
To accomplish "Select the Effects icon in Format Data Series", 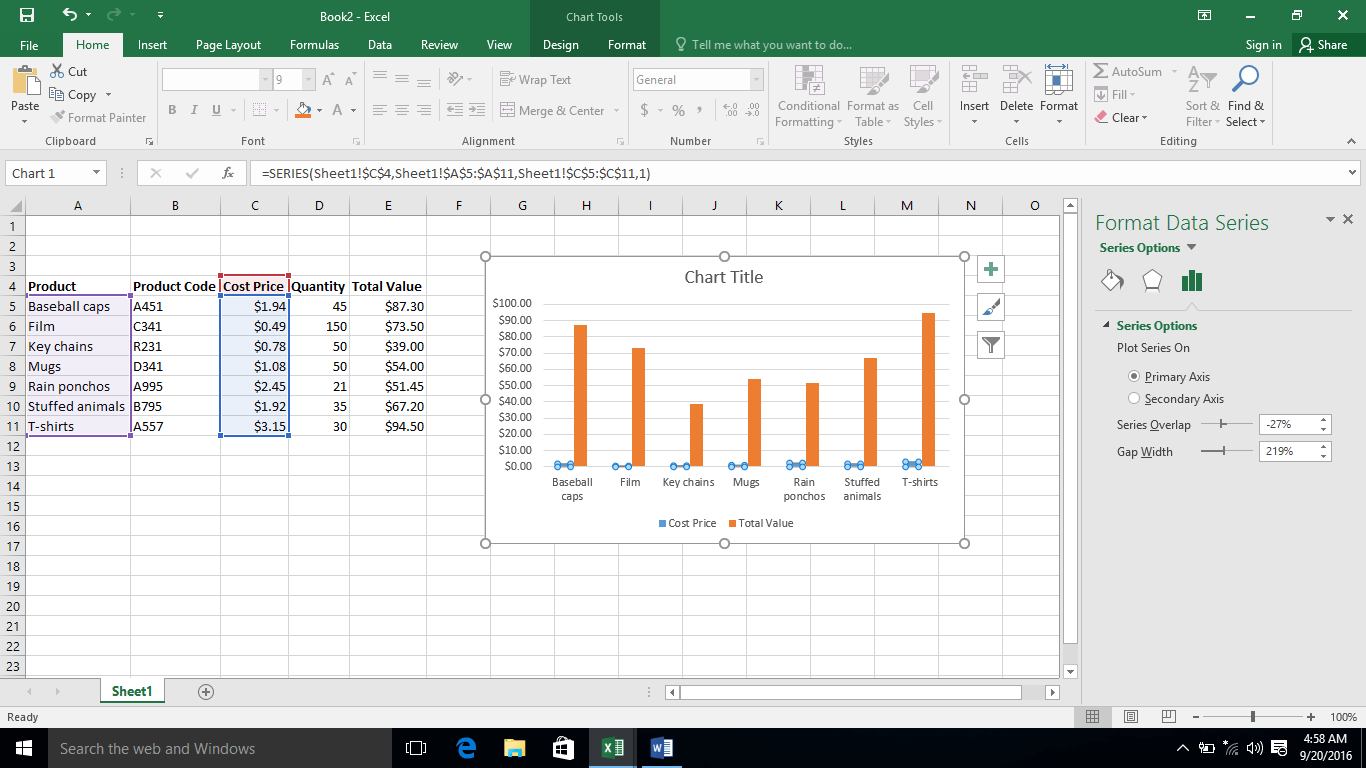I will point(1151,281).
